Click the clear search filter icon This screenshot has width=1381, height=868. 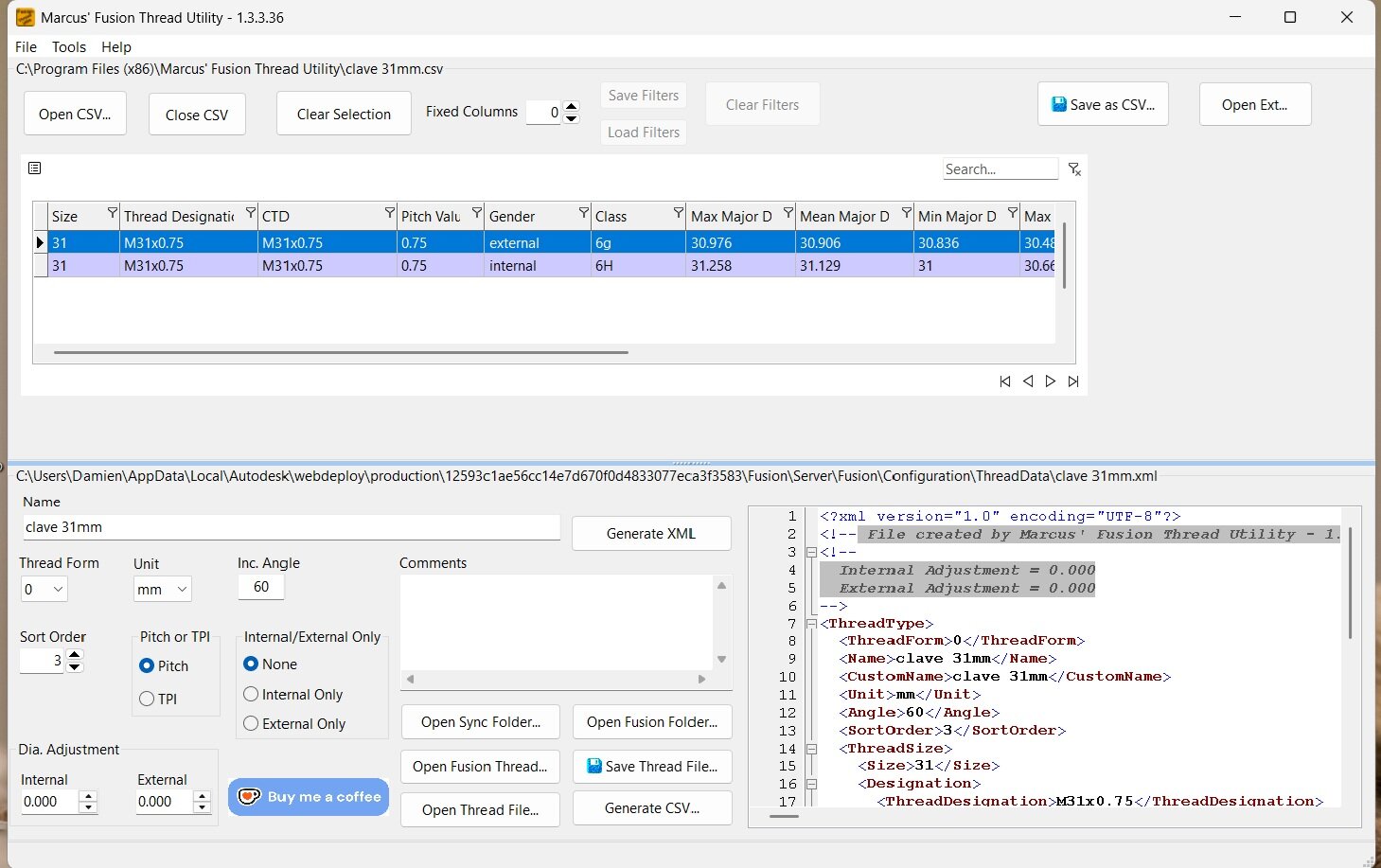[1074, 169]
